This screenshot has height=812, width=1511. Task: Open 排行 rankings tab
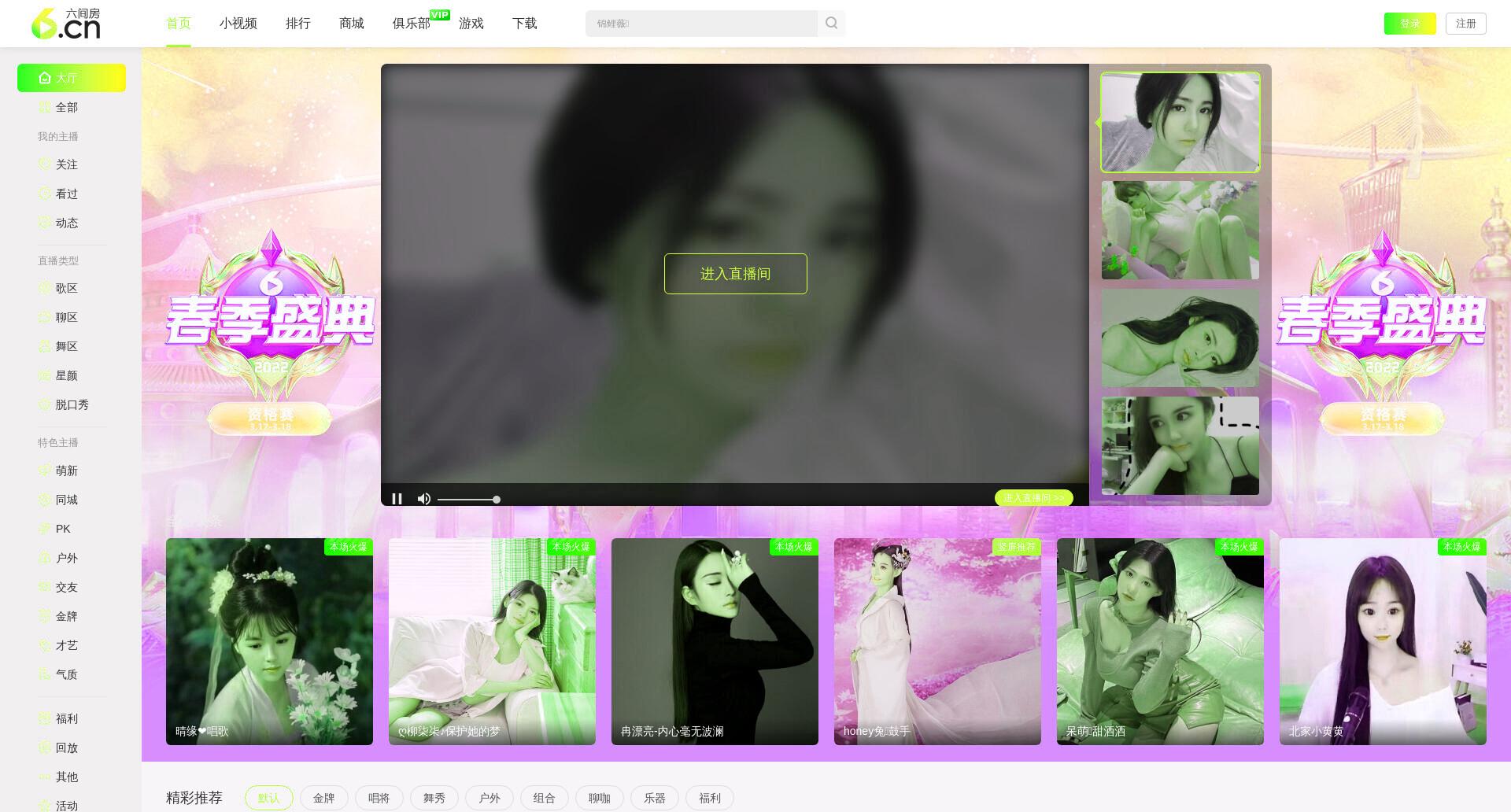298,24
